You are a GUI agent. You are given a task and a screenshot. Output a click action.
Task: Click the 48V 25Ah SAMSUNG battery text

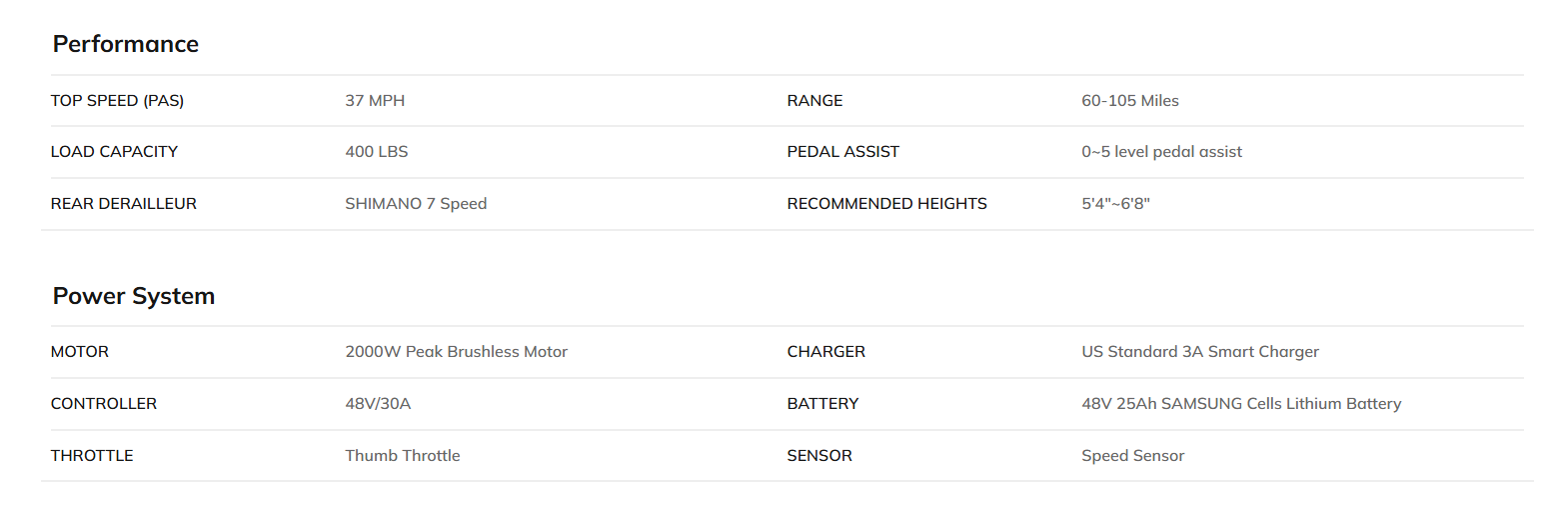click(1240, 404)
